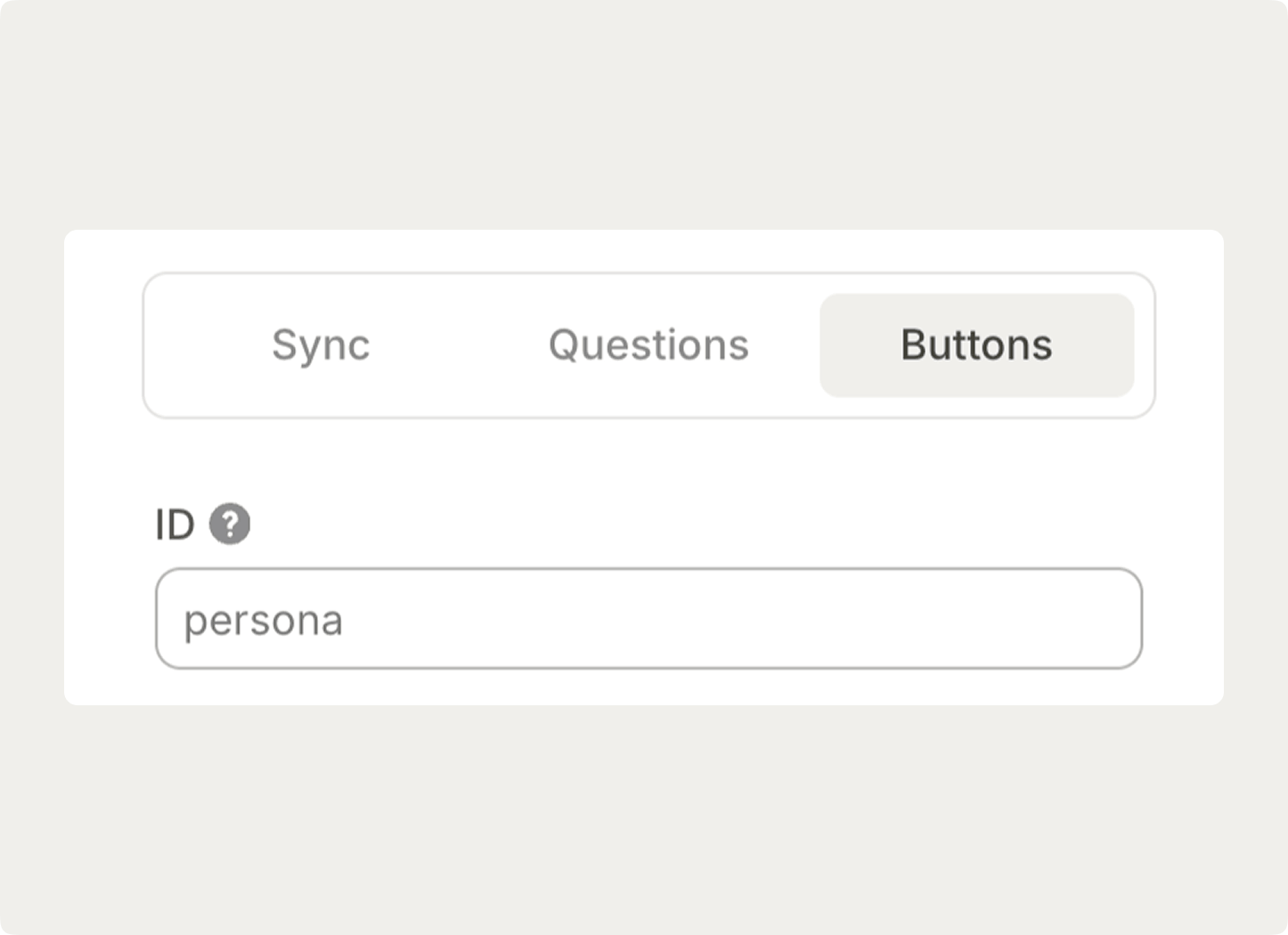Click the word "Questions" in tab bar
The height and width of the screenshot is (935, 1288).
648,345
